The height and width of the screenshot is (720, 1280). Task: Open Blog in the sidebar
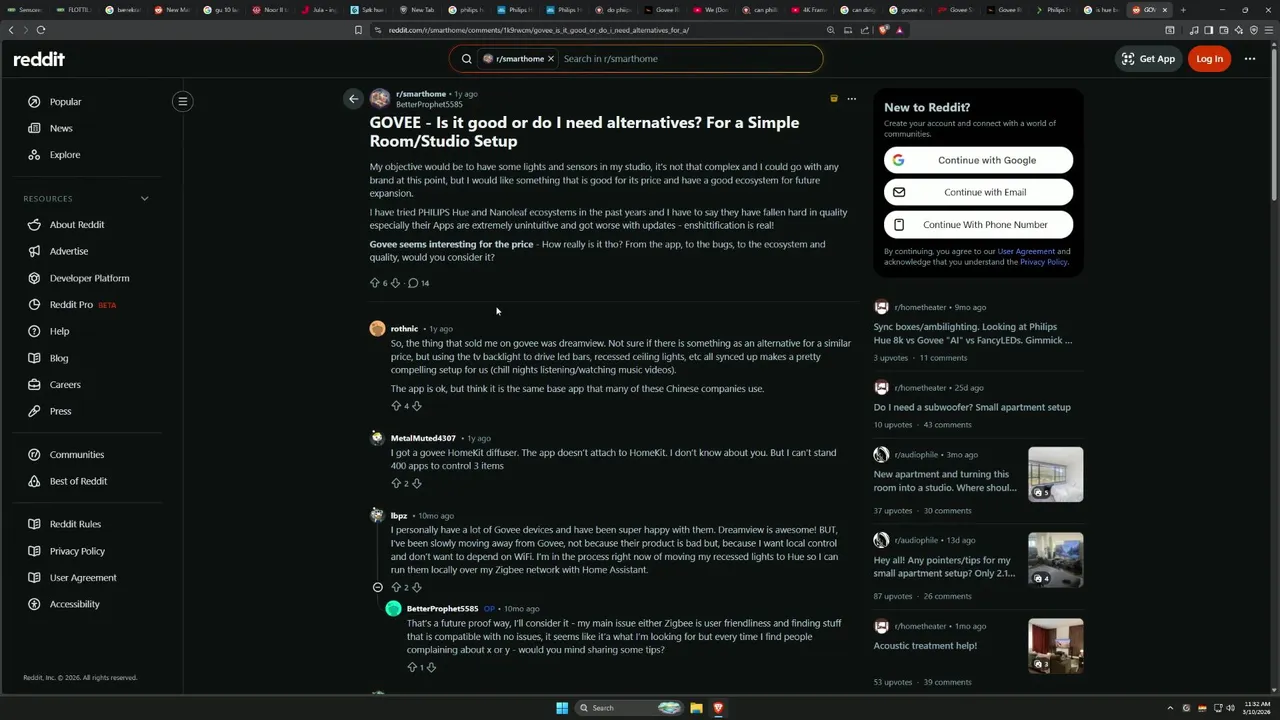click(59, 358)
